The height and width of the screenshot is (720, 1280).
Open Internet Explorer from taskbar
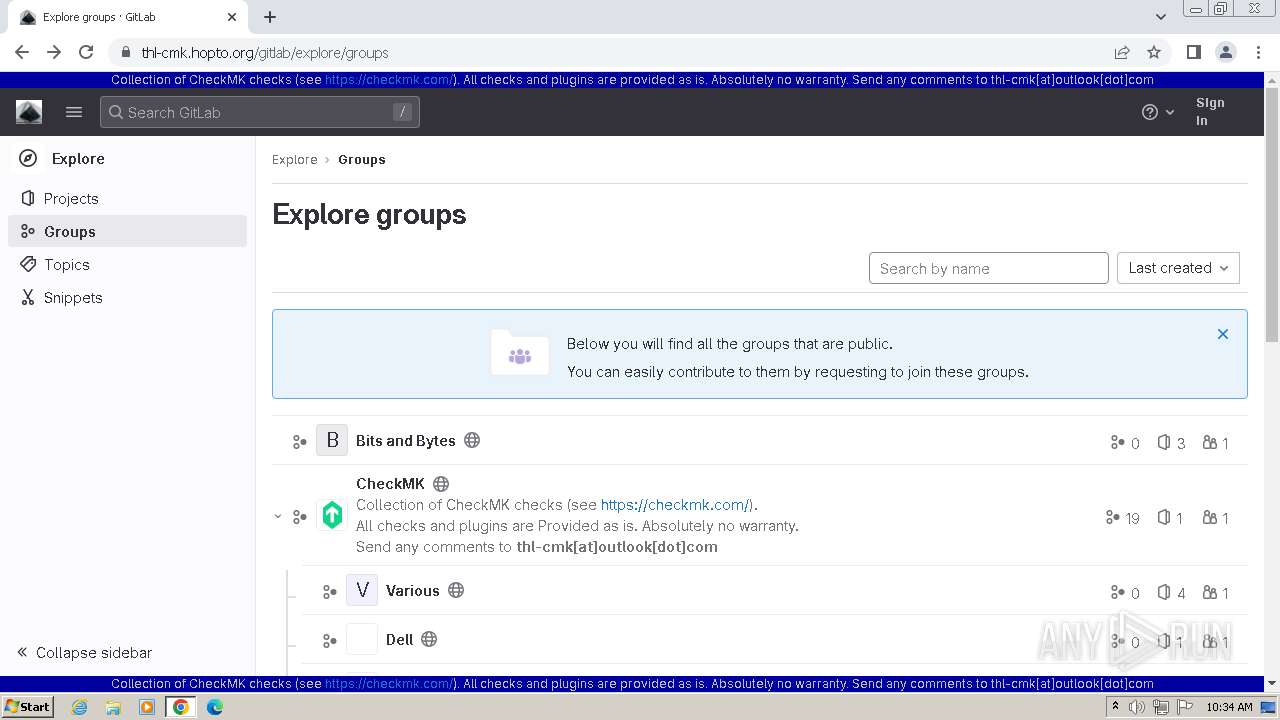coord(80,707)
